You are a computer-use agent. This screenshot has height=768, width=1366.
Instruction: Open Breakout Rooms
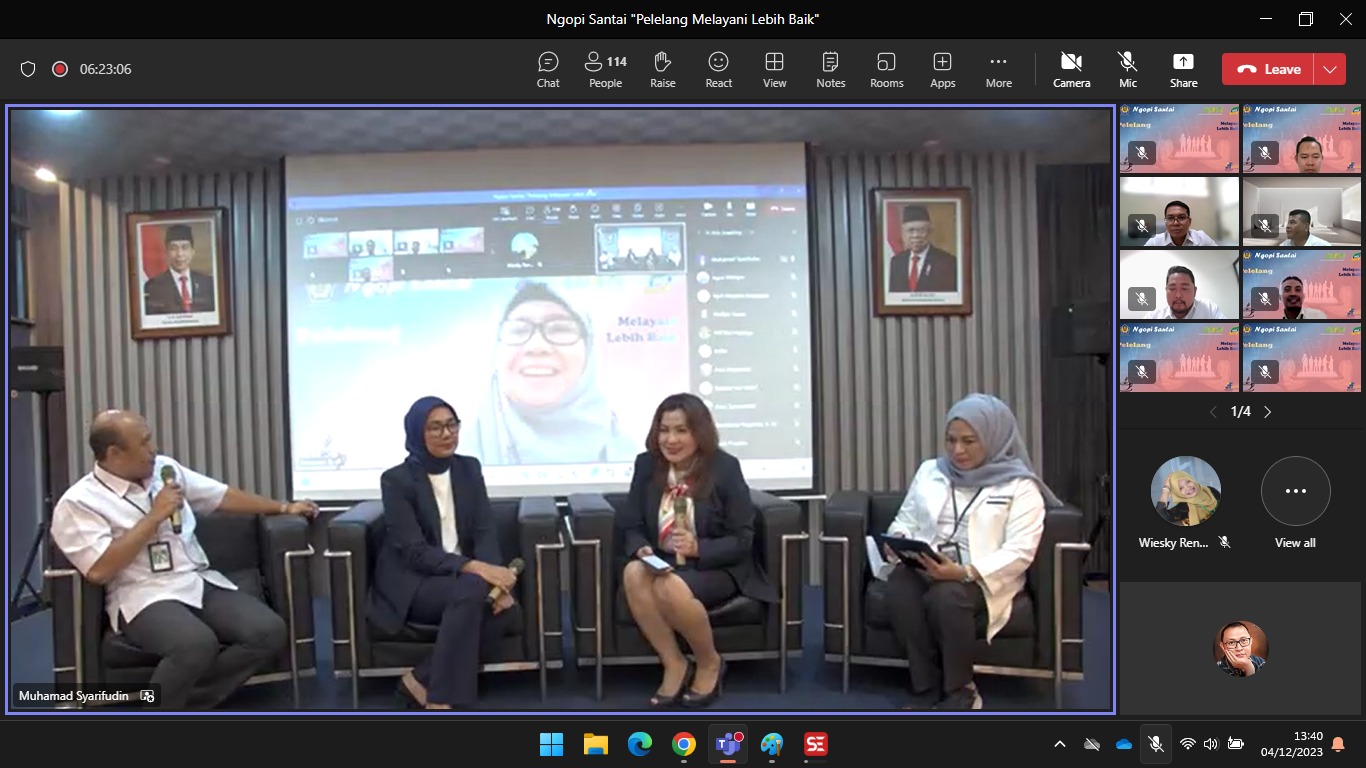click(x=886, y=69)
